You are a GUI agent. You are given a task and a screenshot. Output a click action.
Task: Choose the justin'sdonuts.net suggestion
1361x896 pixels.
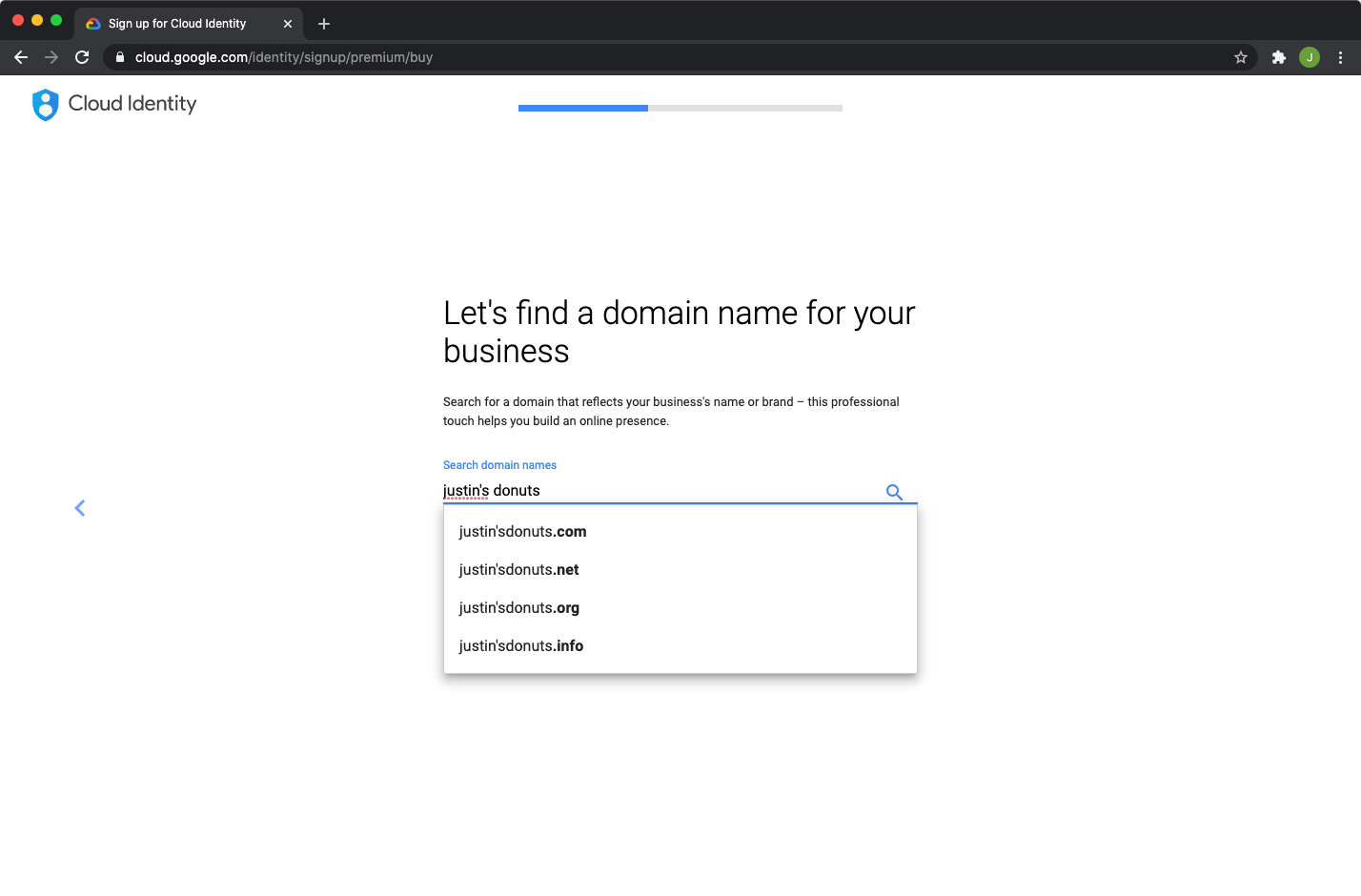coord(680,570)
